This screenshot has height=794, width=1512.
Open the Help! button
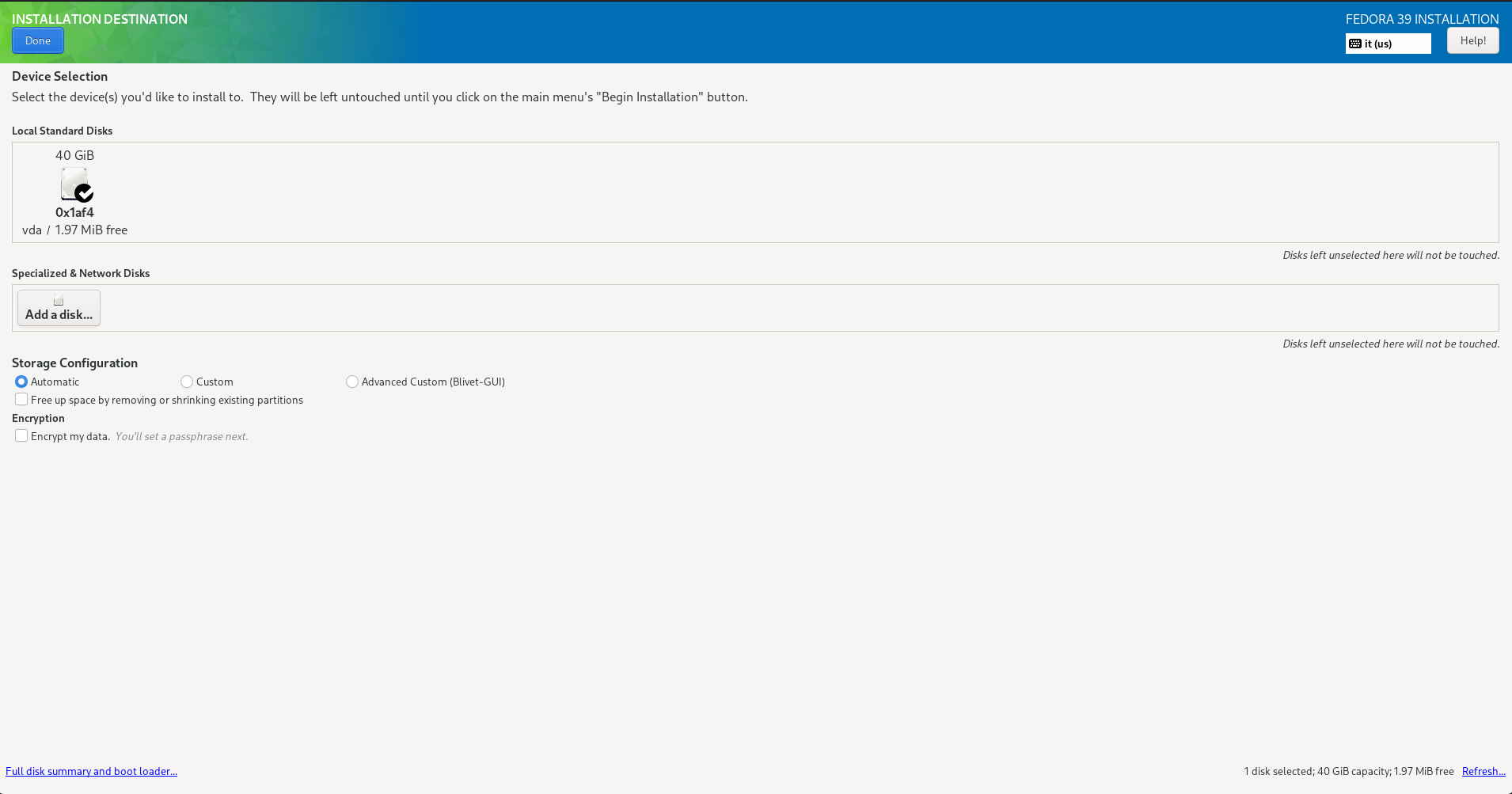point(1472,40)
